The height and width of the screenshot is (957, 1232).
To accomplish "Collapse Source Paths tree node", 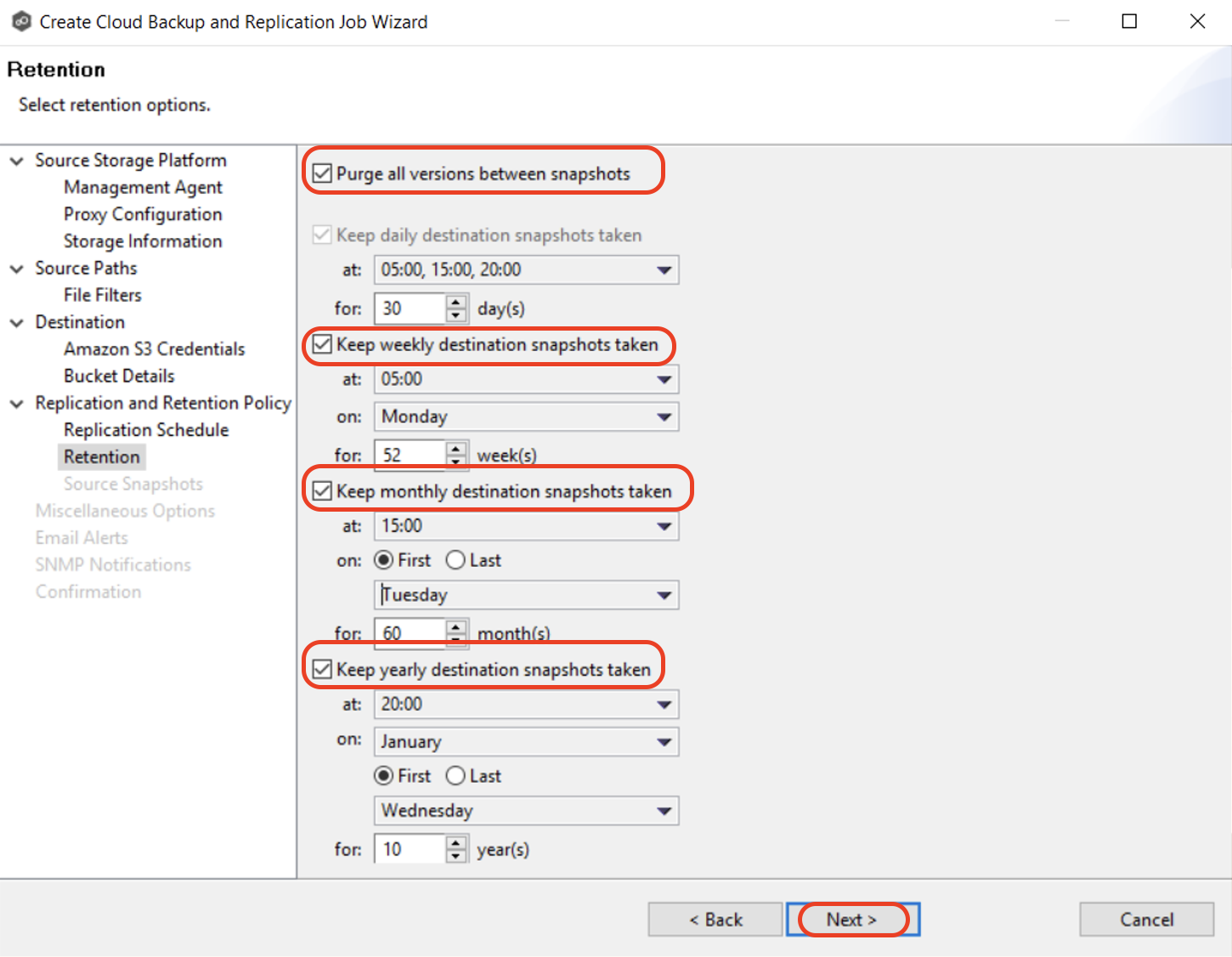I will (x=16, y=269).
